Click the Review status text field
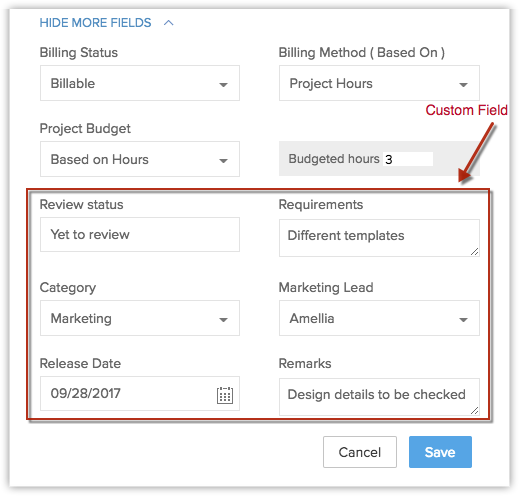 [x=140, y=235]
